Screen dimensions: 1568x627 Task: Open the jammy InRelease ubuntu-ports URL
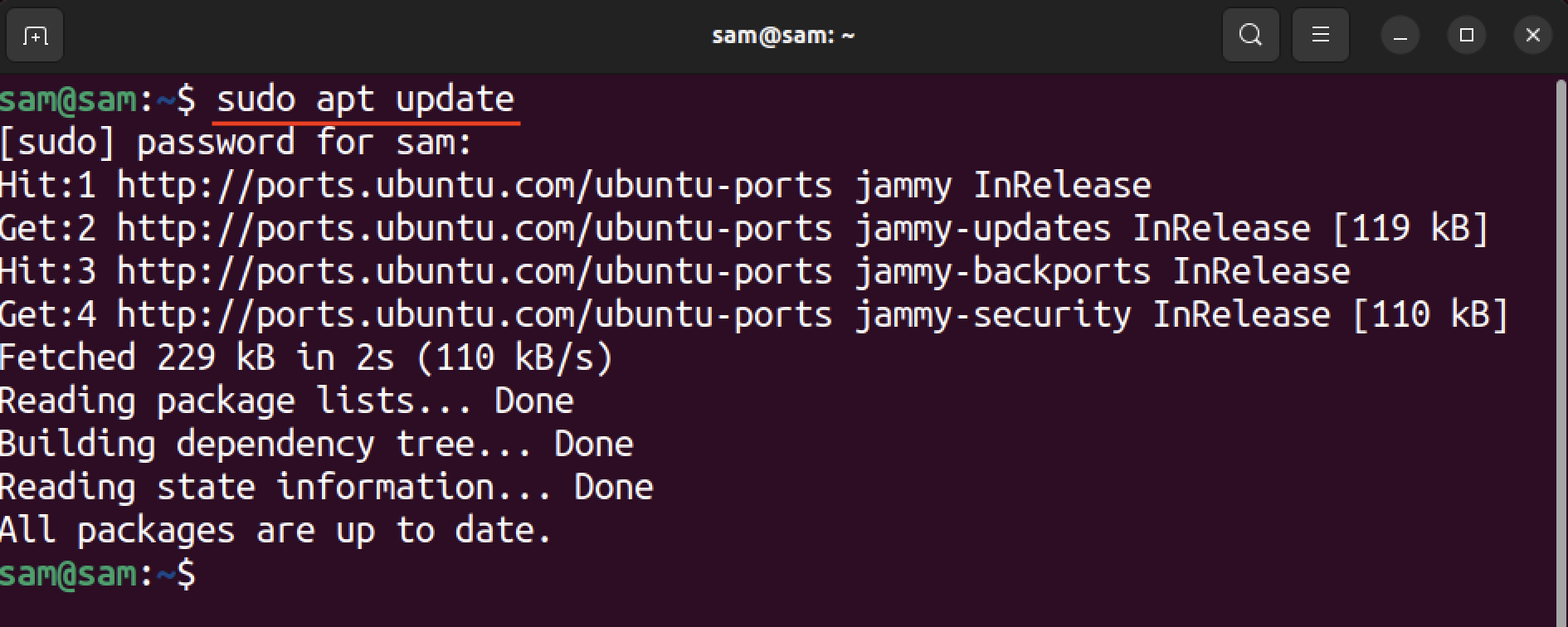click(473, 184)
